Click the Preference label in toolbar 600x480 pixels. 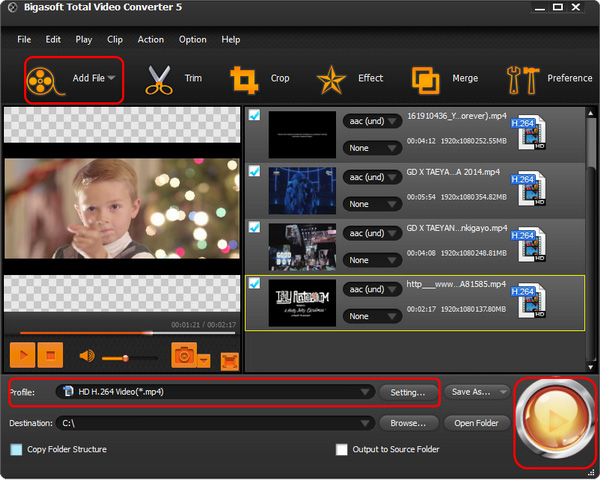(569, 78)
